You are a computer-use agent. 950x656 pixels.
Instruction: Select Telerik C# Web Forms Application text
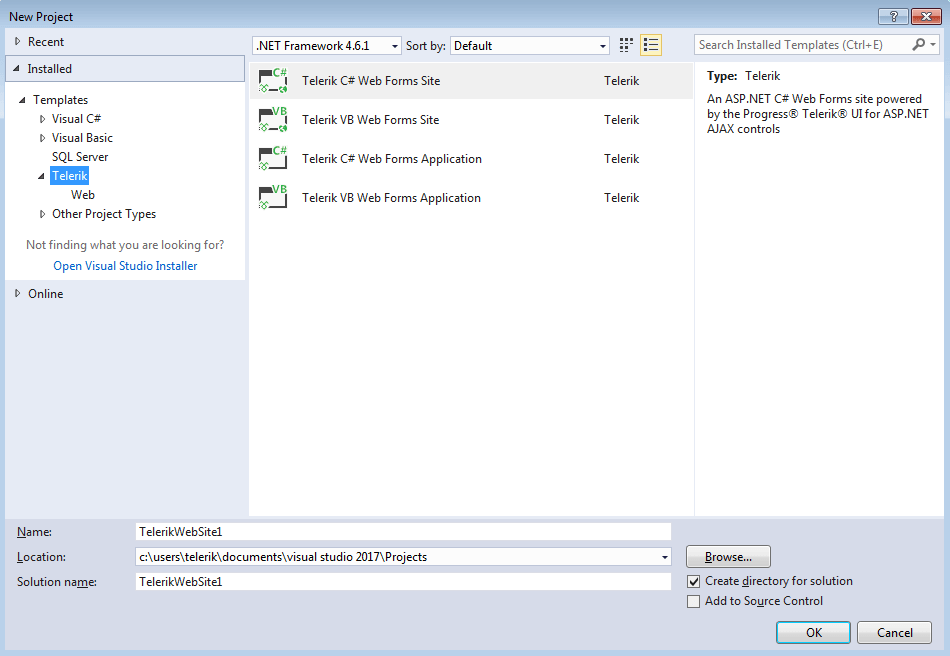click(x=391, y=159)
